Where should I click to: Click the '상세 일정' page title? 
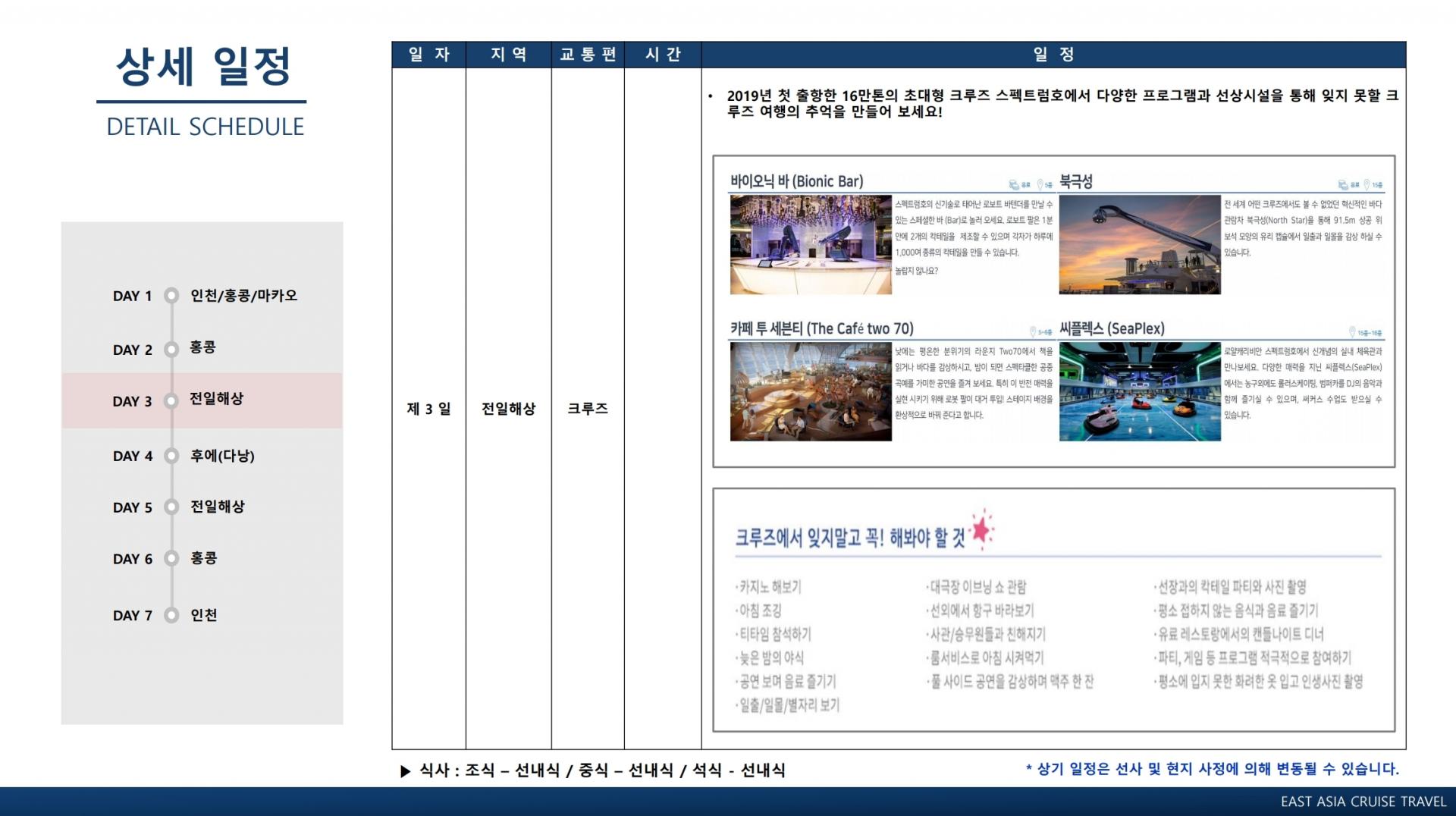point(203,67)
